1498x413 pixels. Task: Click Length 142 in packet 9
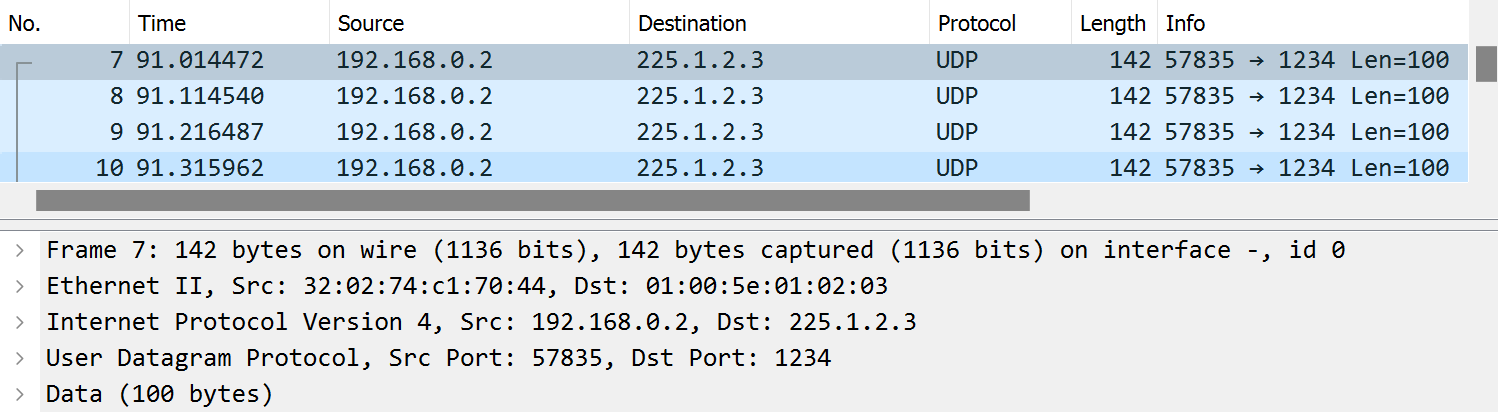1130,132
